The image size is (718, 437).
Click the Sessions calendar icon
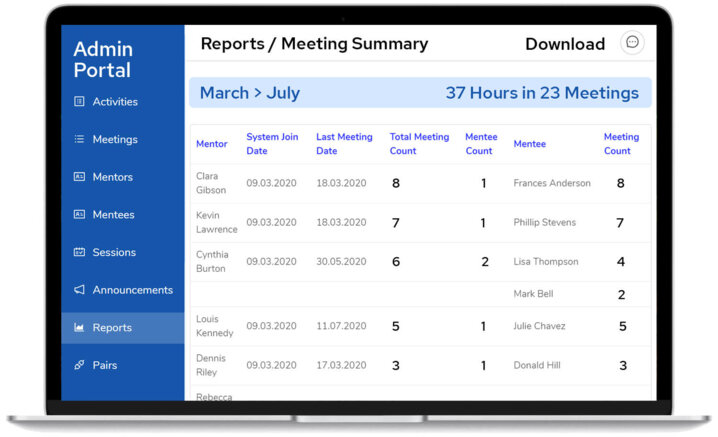point(79,251)
